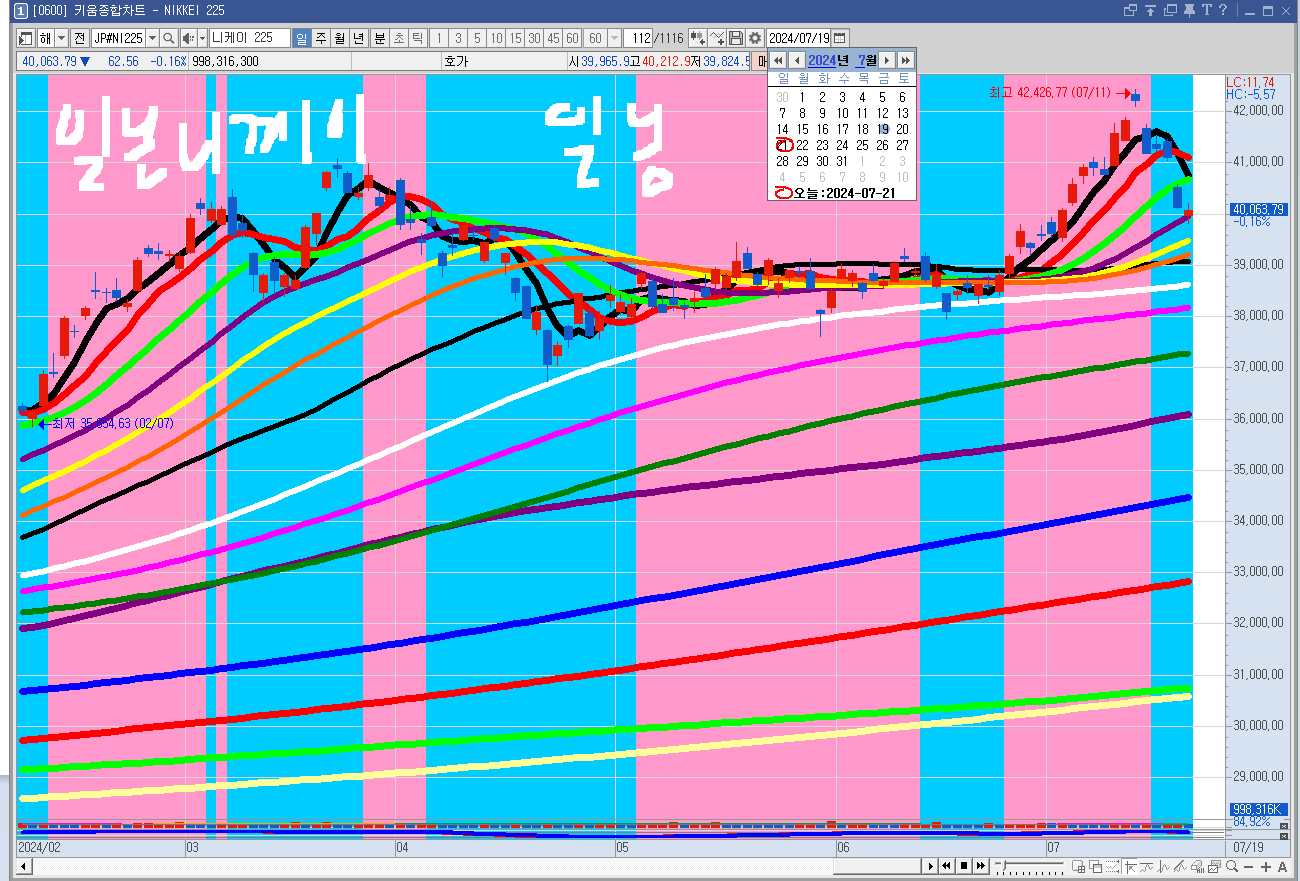Click the 2024/07/19 date input field
Viewport: 1300px width, 881px height.
799,38
